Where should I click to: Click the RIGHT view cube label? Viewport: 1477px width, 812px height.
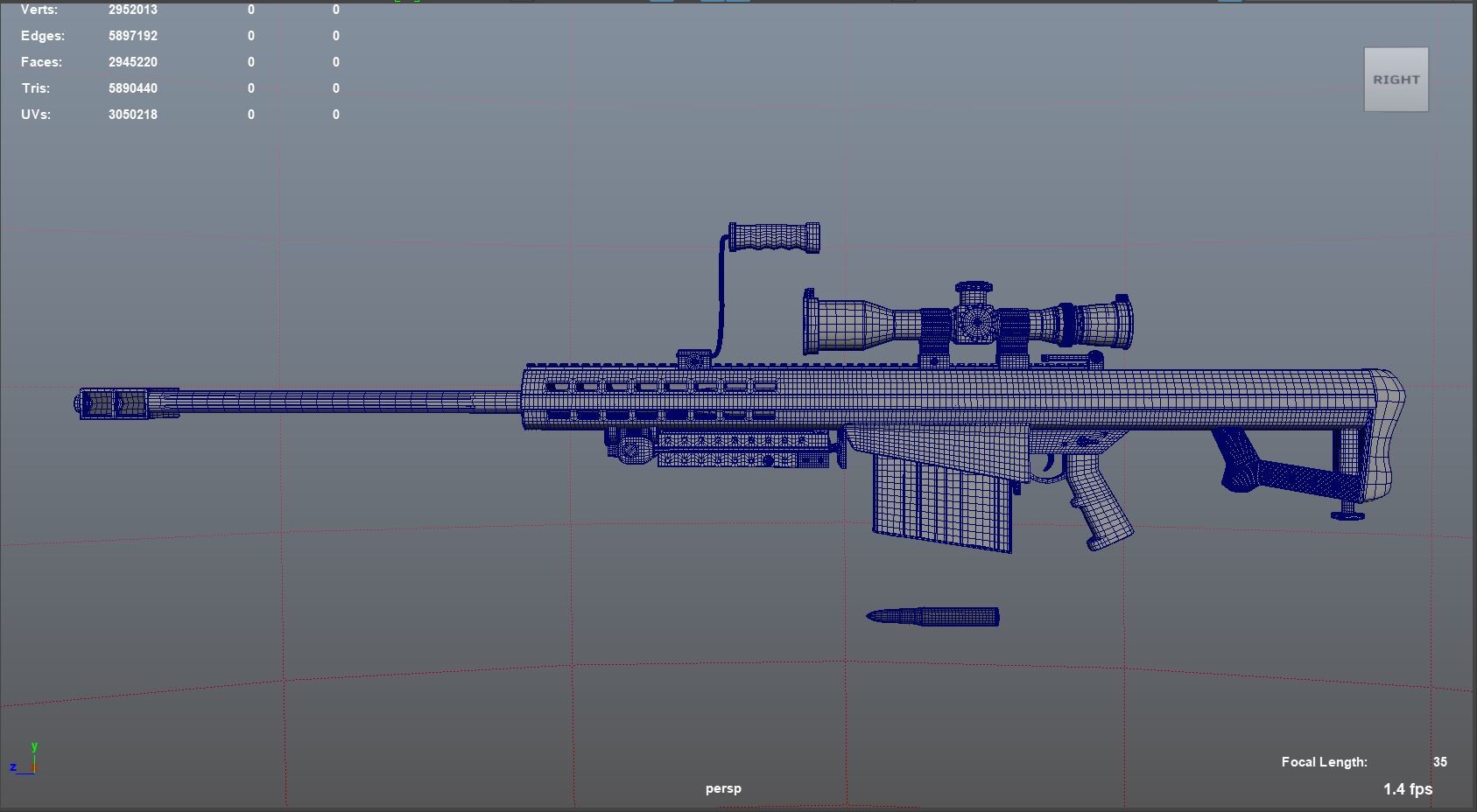point(1395,79)
